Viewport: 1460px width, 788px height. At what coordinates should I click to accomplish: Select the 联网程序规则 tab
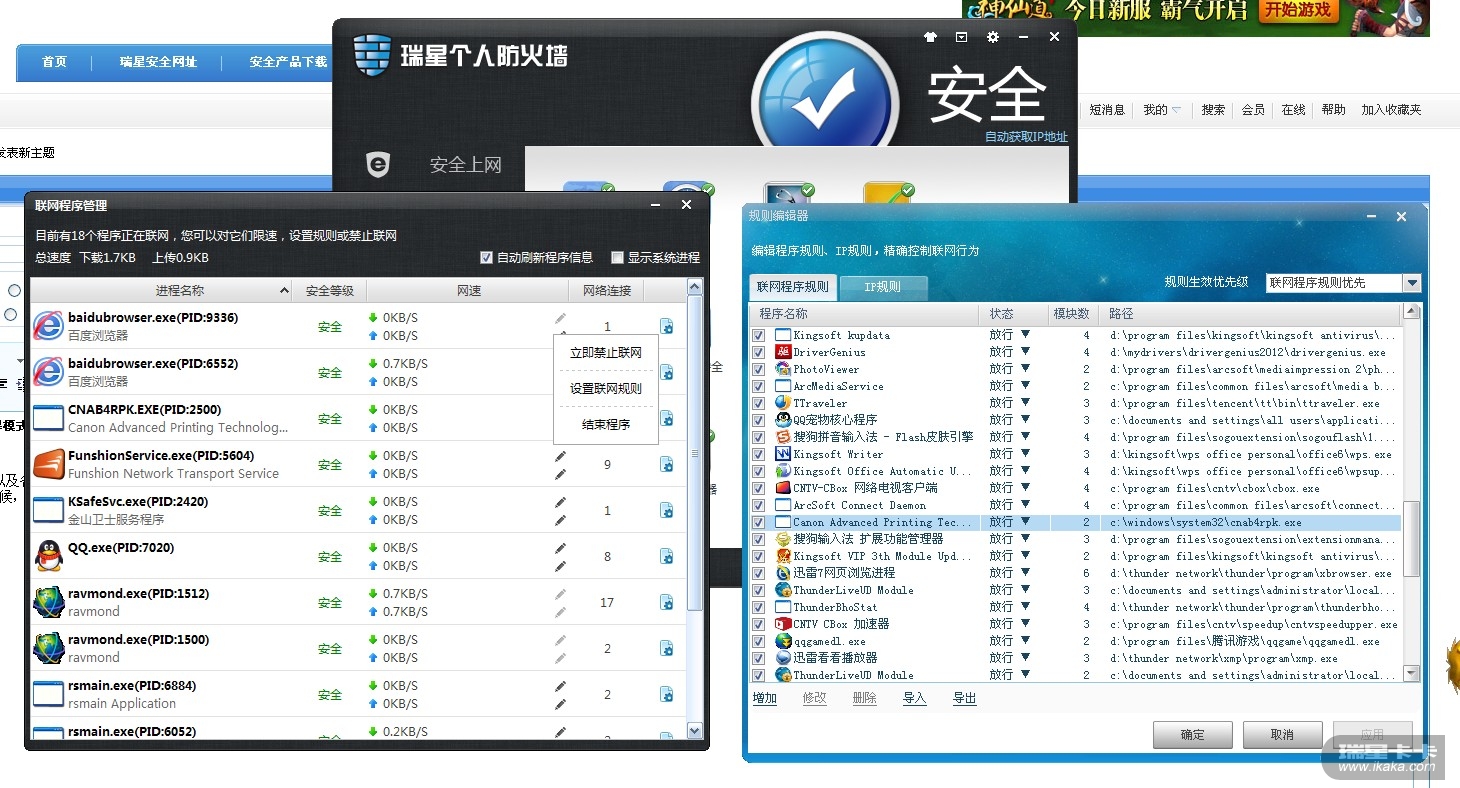pyautogui.click(x=793, y=287)
